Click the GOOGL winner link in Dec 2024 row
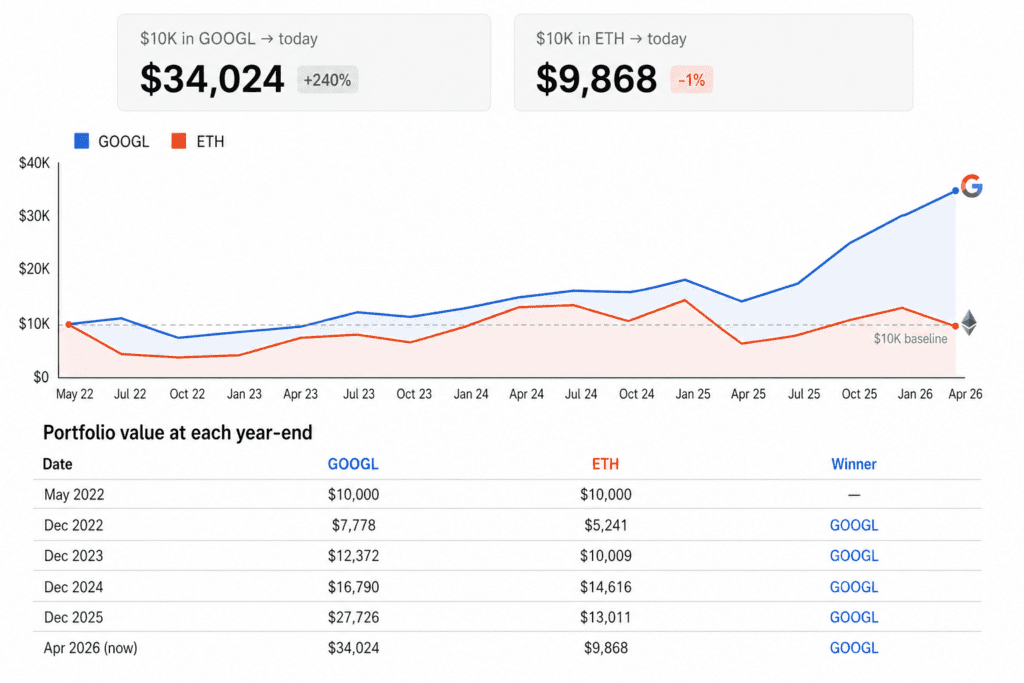This screenshot has width=1024, height=683. click(x=854, y=587)
